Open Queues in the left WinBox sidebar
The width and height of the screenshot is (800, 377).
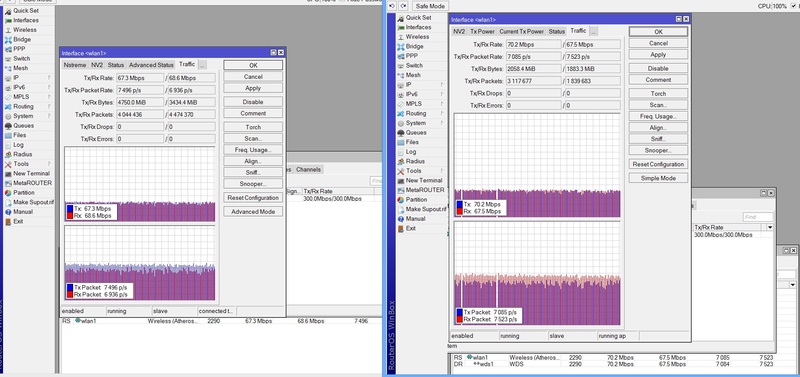click(x=23, y=125)
